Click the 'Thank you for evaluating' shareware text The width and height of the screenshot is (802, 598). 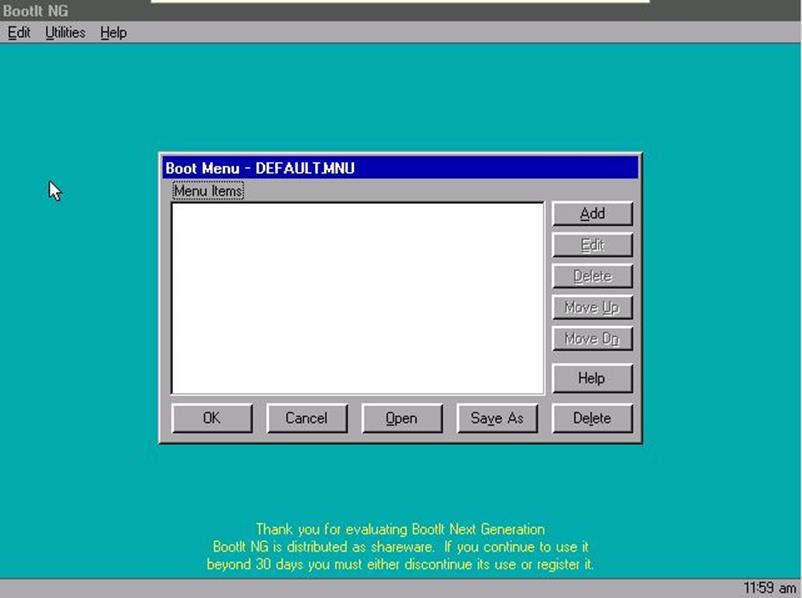(400, 529)
